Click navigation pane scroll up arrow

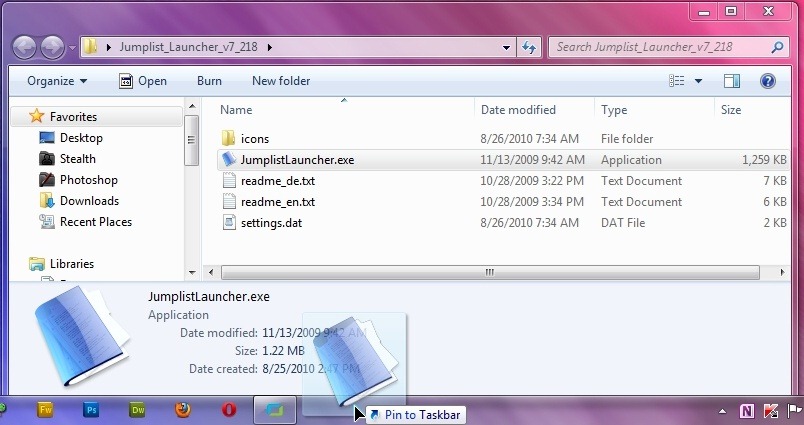192,107
